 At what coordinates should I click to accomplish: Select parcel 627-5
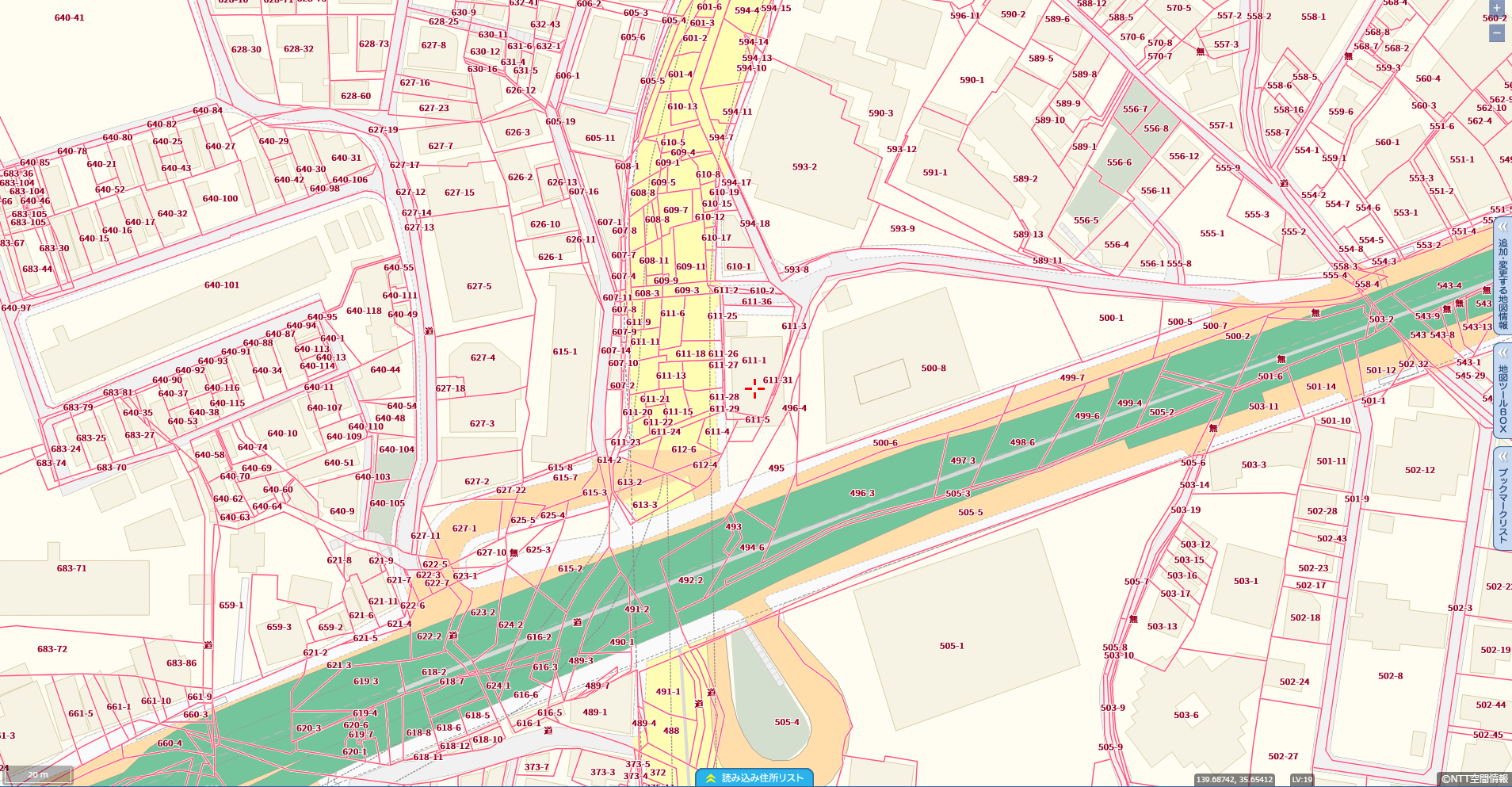coord(479,286)
